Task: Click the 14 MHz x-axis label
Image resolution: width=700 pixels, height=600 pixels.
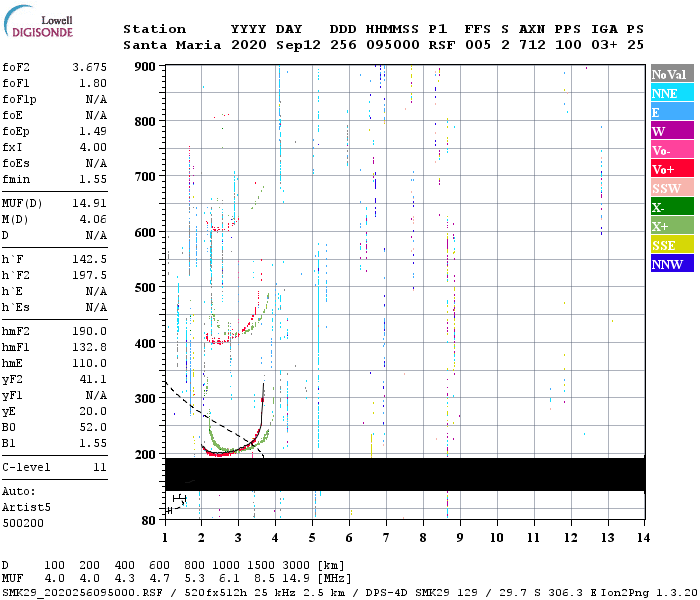Action: pos(643,537)
